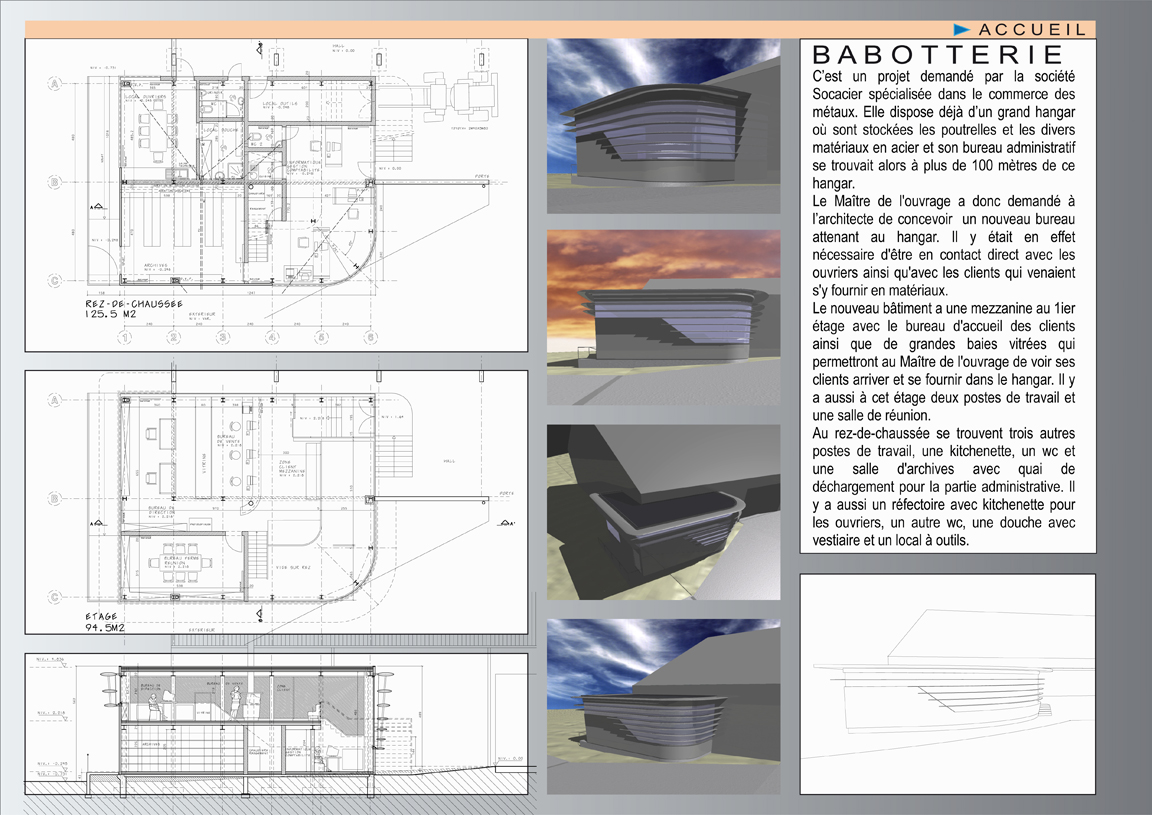The height and width of the screenshot is (815, 1152).
Task: Open the bottom blue-sky building rendering
Action: pyautogui.click(x=663, y=706)
